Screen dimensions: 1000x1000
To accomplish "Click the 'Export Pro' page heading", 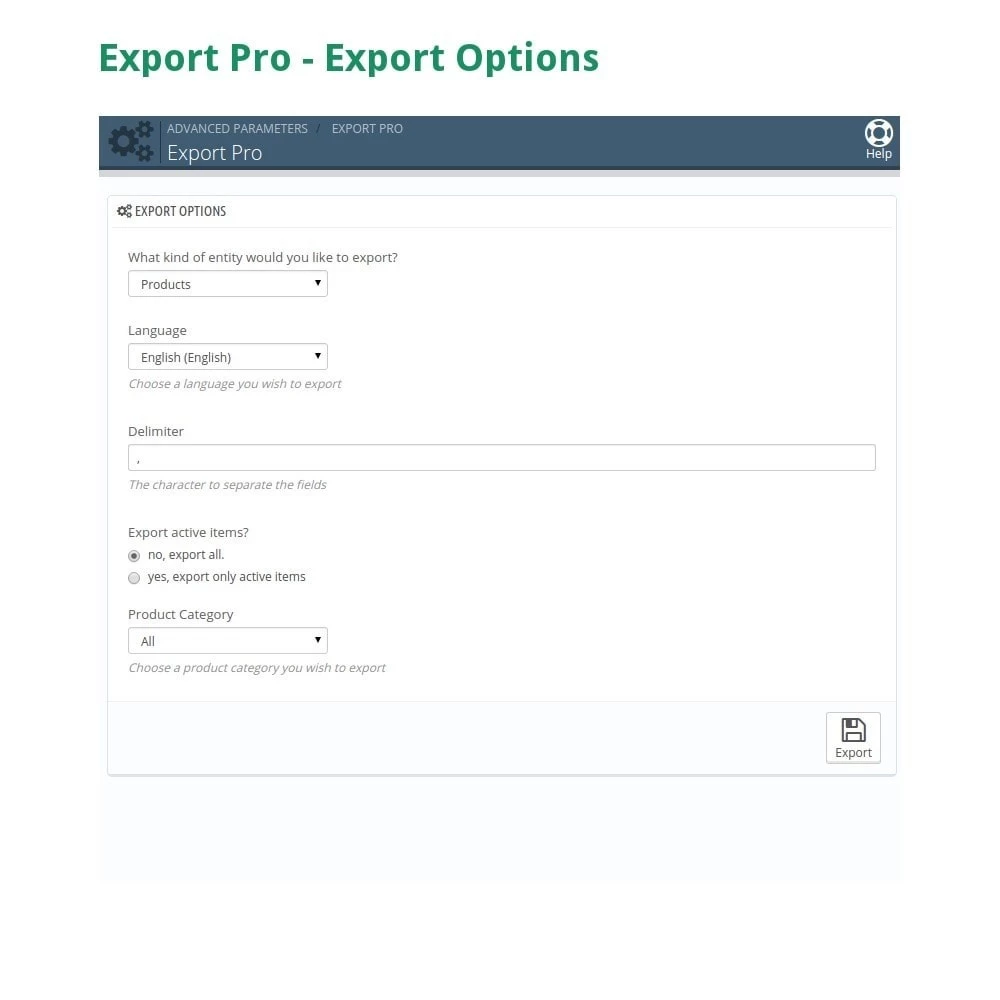I will pos(214,153).
